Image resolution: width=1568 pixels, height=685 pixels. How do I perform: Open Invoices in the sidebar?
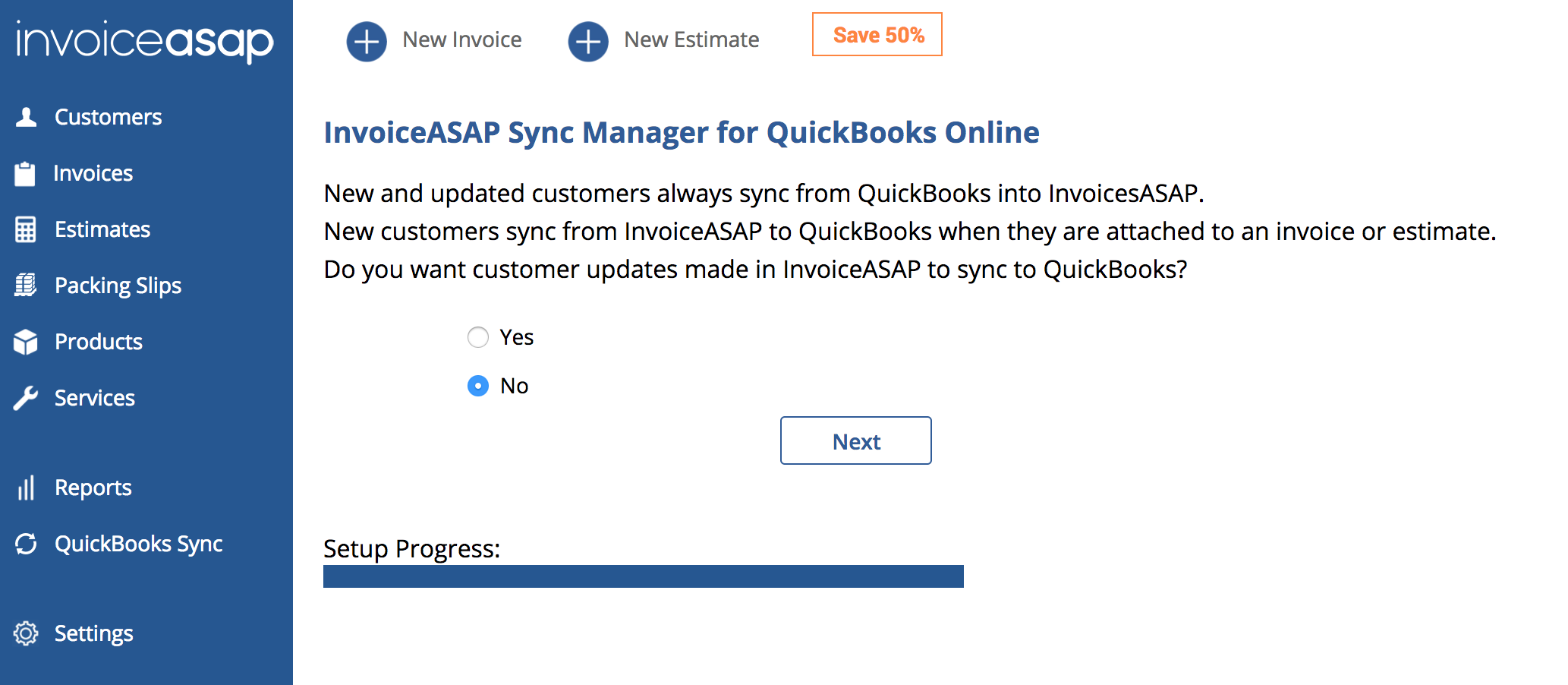coord(93,173)
